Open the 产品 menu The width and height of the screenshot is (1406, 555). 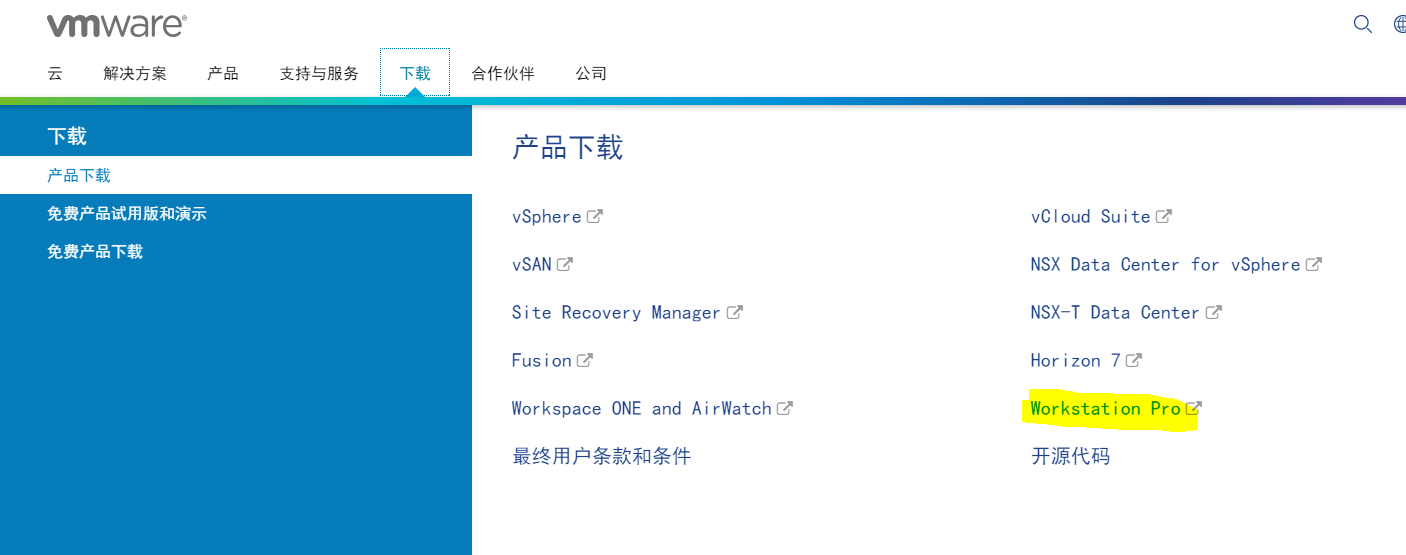223,73
